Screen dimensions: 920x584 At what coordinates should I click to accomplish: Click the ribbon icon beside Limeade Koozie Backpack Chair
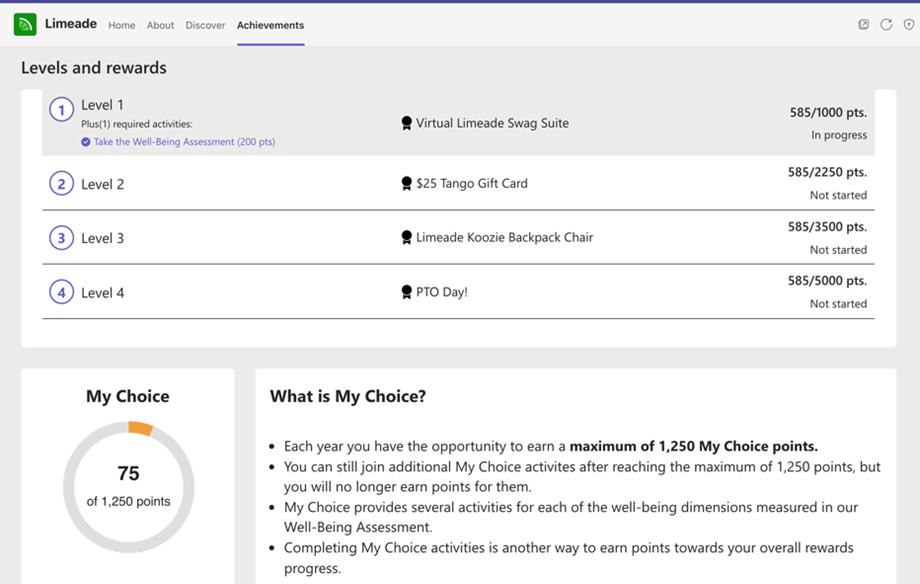tap(406, 238)
